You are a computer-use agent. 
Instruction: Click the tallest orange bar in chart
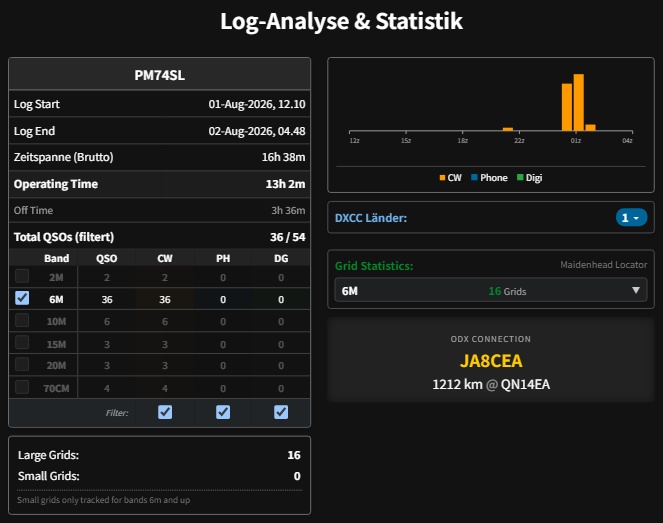[x=578, y=103]
